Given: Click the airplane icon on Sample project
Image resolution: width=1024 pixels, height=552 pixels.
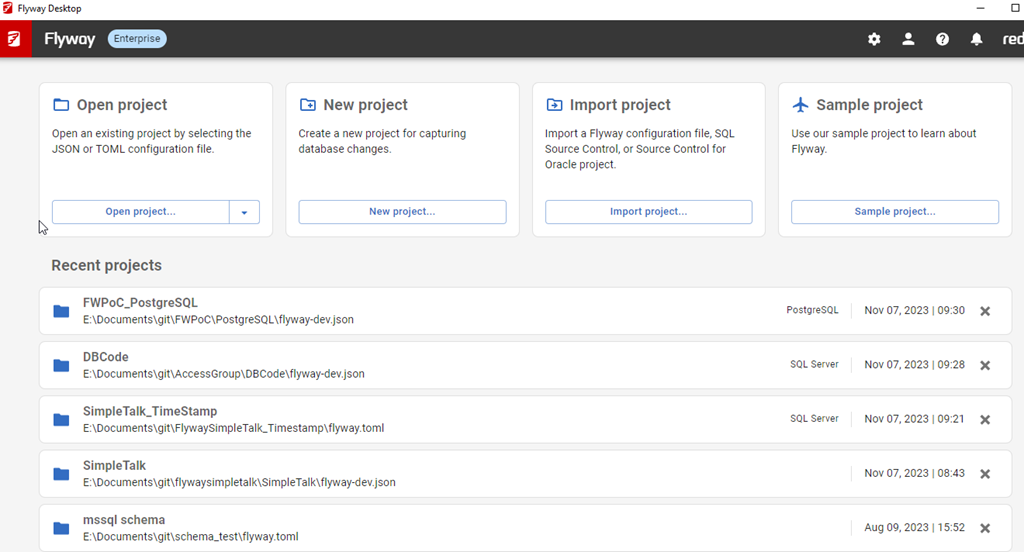Looking at the screenshot, I should pos(800,105).
